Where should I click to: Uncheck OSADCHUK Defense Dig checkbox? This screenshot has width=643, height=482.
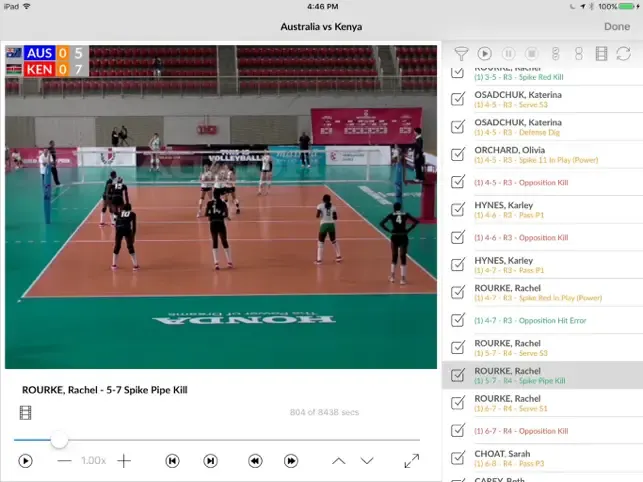[x=458, y=126]
